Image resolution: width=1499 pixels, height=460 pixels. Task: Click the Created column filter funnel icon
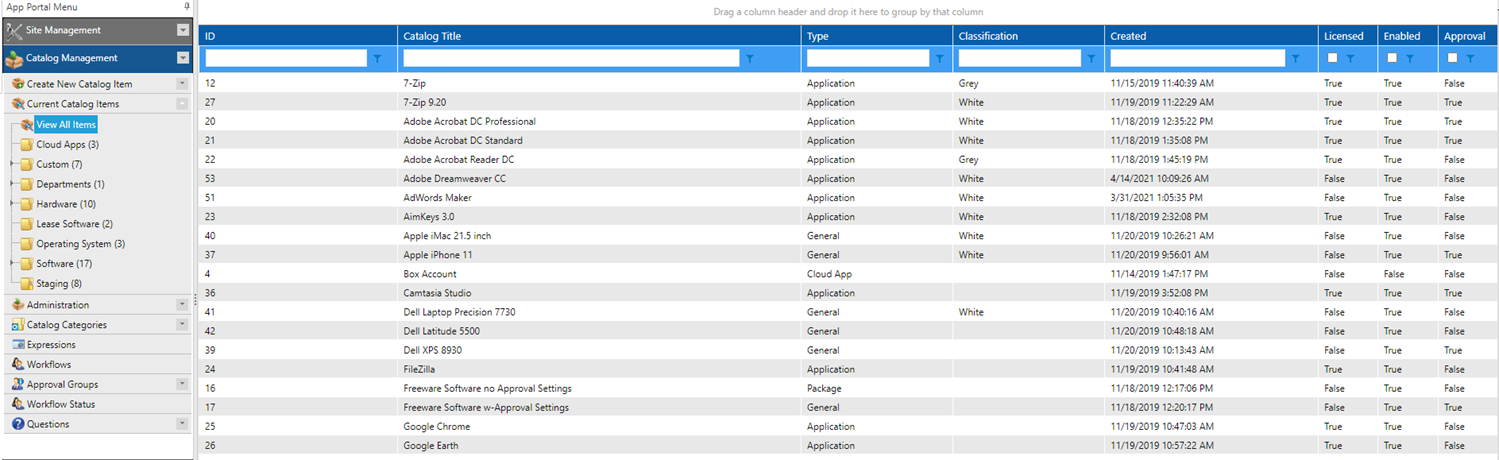point(1295,59)
